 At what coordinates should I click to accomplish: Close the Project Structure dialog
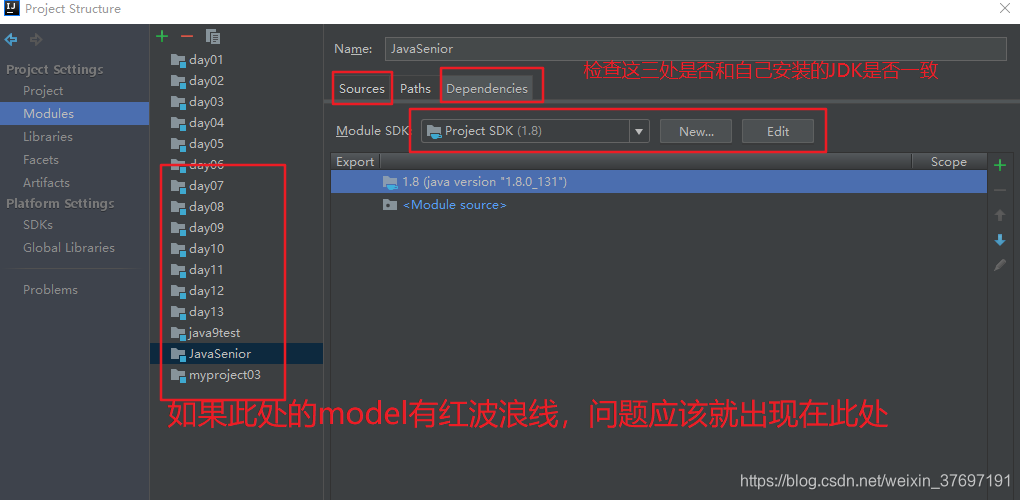tap(1004, 8)
